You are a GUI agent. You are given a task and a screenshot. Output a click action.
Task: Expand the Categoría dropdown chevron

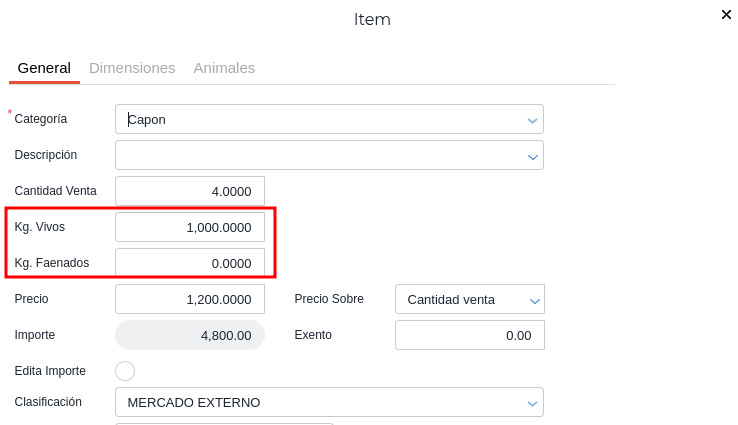532,120
